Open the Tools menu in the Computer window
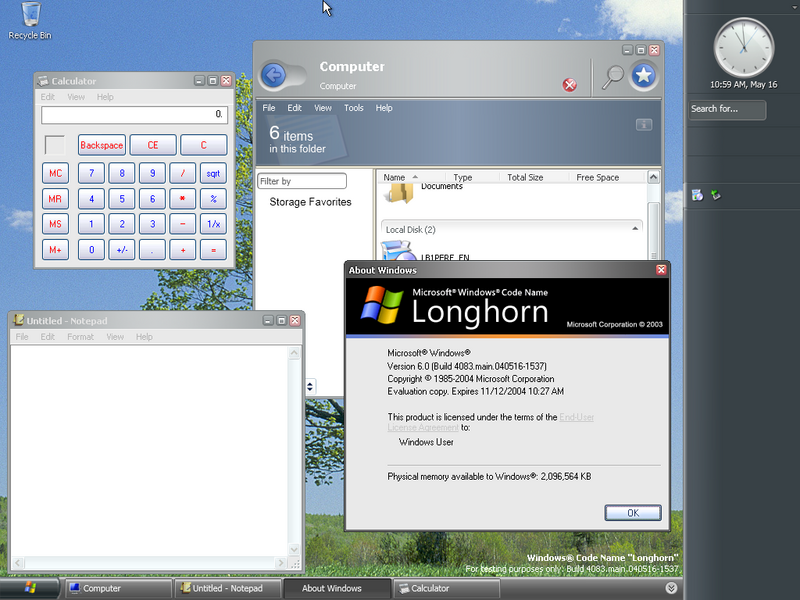Screen dimensions: 800x600 click(354, 108)
